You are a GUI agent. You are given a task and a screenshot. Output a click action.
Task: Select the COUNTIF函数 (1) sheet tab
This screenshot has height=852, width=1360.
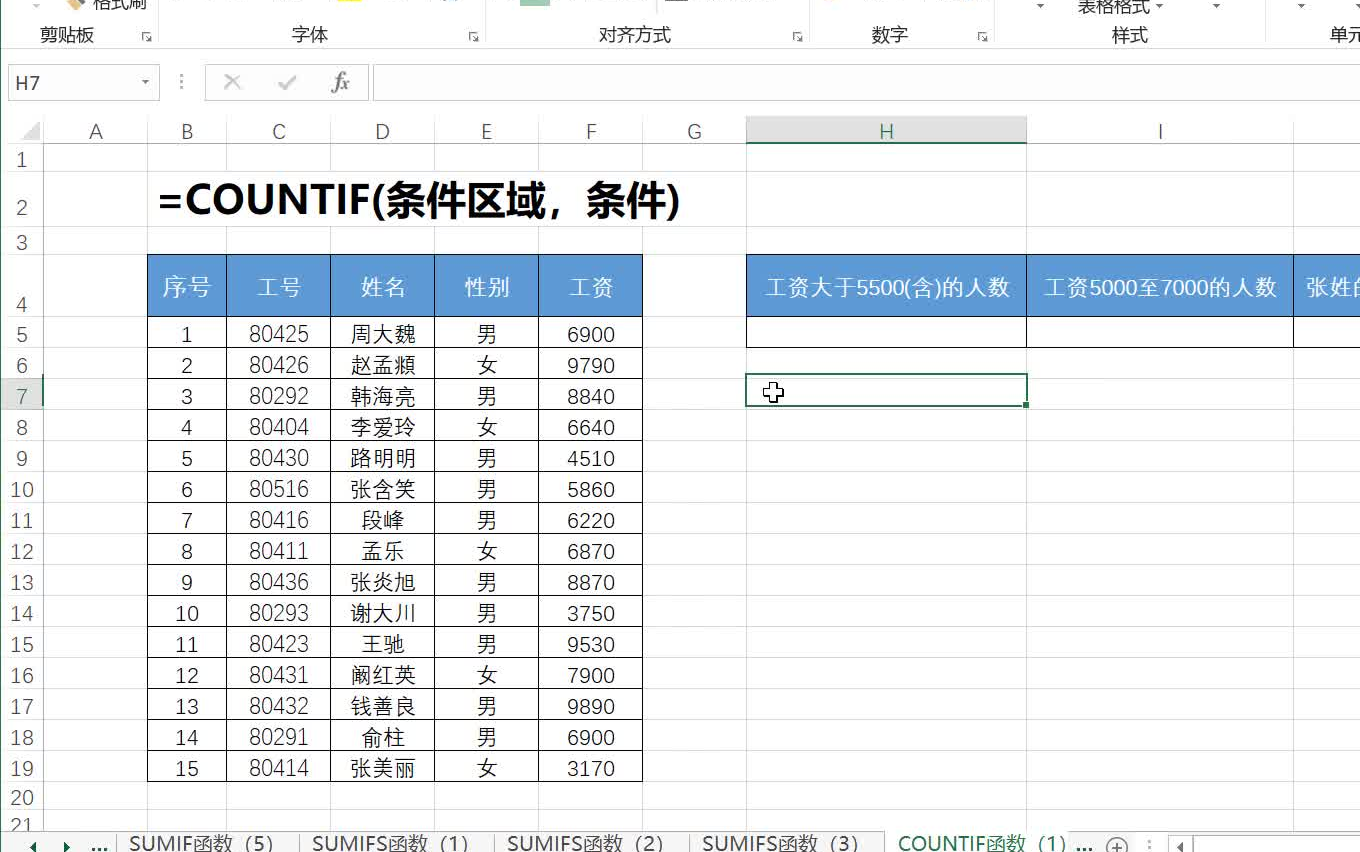click(x=981, y=844)
